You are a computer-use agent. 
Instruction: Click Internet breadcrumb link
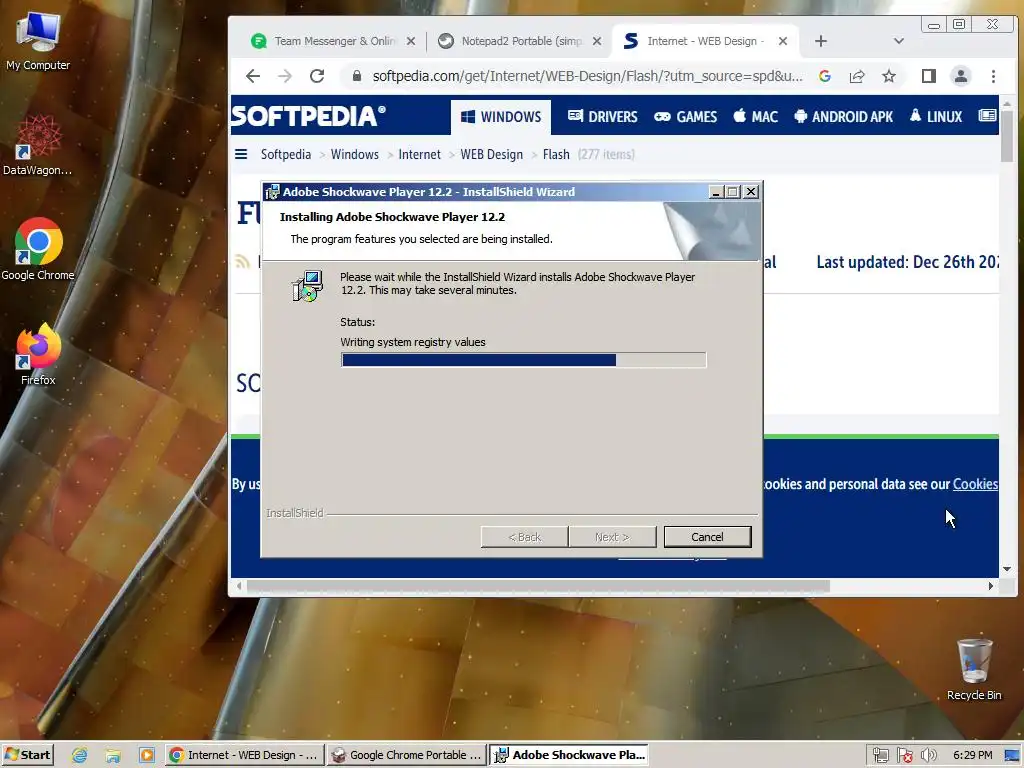[419, 155]
